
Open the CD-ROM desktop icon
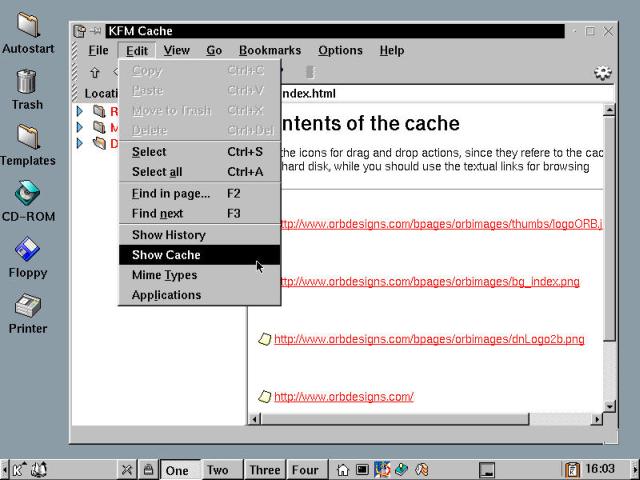[x=27, y=196]
